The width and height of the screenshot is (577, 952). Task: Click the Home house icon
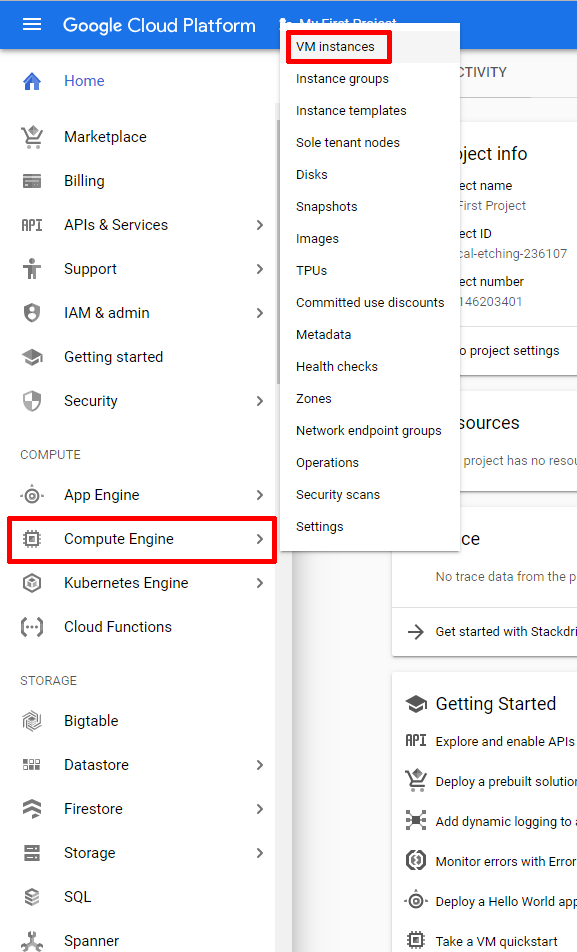point(32,81)
